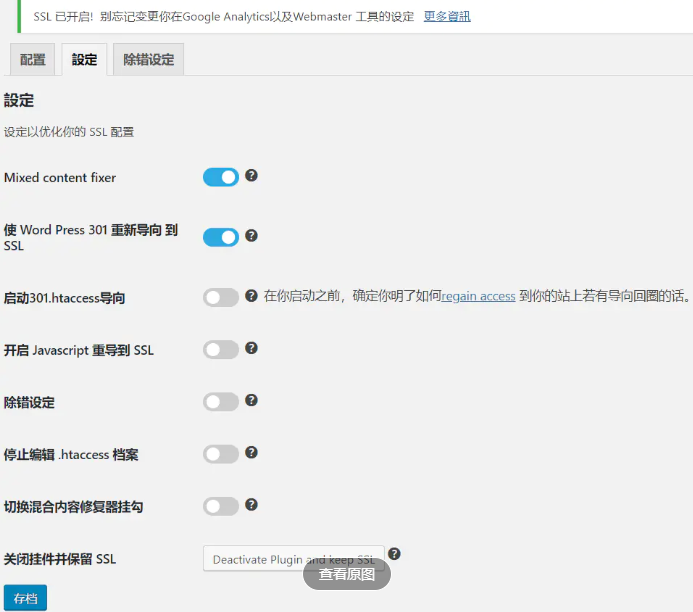Screen dimensions: 693x612
Task: Follow the regain access link
Action: click(x=478, y=297)
